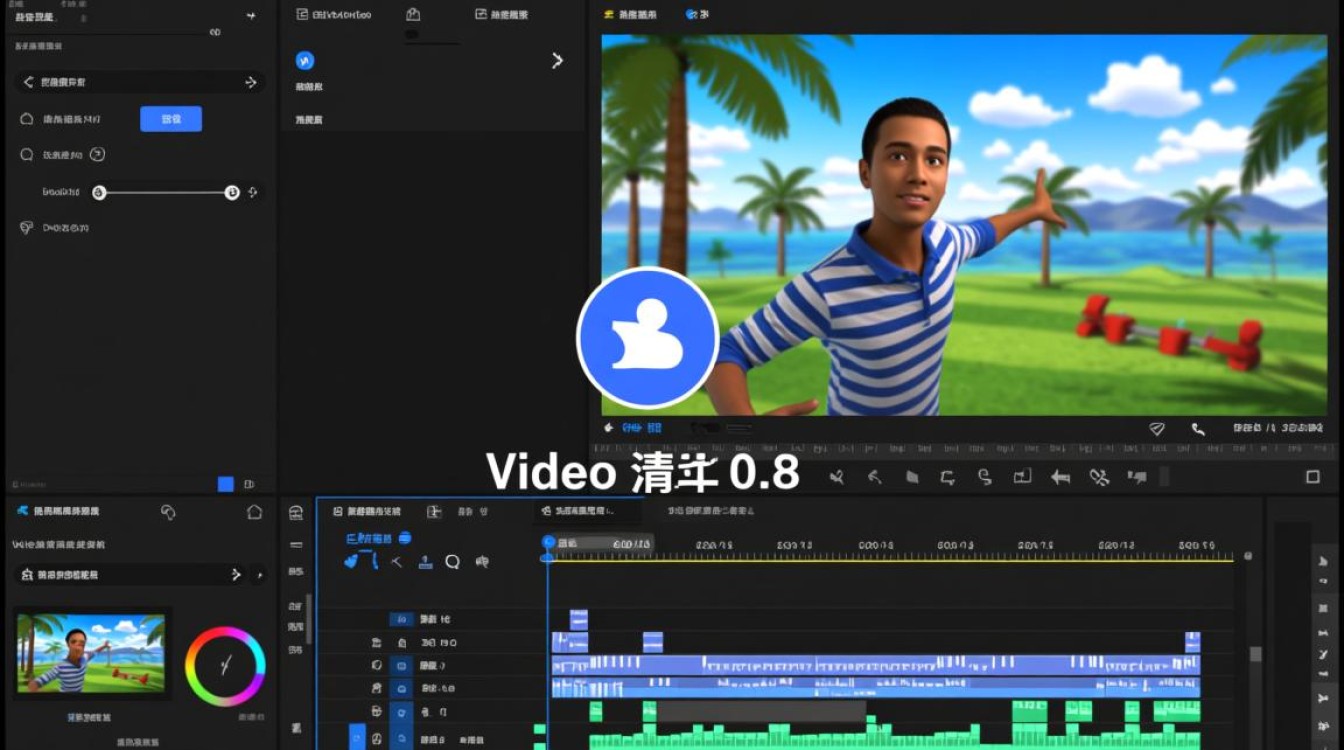This screenshot has height=750, width=1344.
Task: Select the small blue clip on the topmost track
Action: coord(579,619)
